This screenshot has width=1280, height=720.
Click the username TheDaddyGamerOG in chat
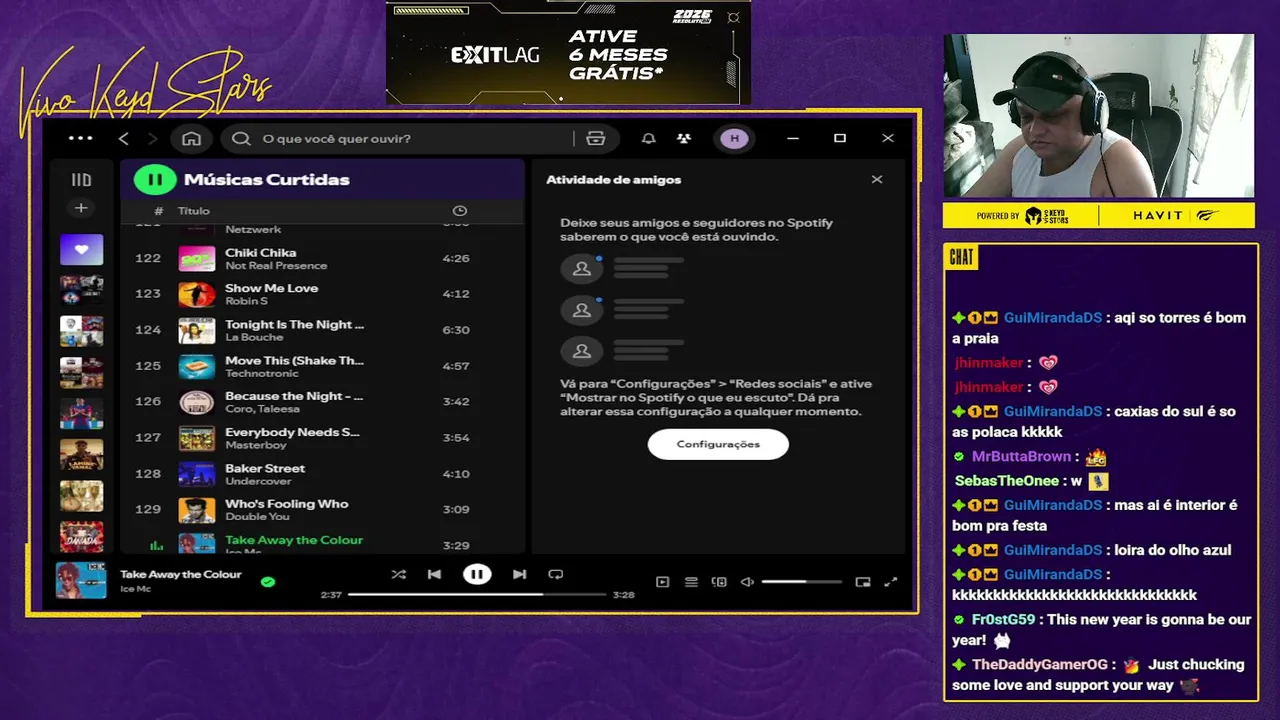click(x=1039, y=665)
